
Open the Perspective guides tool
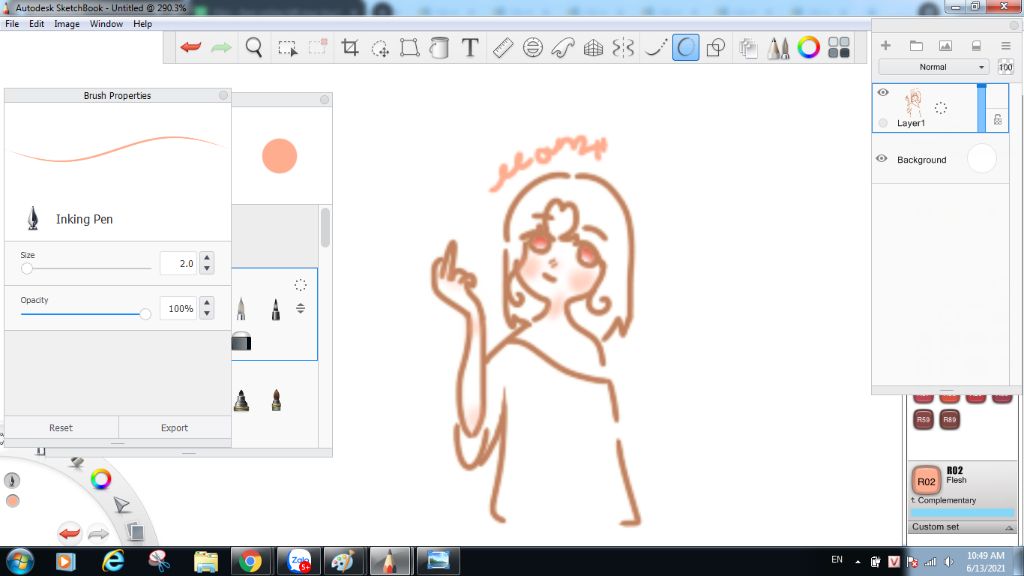(593, 47)
